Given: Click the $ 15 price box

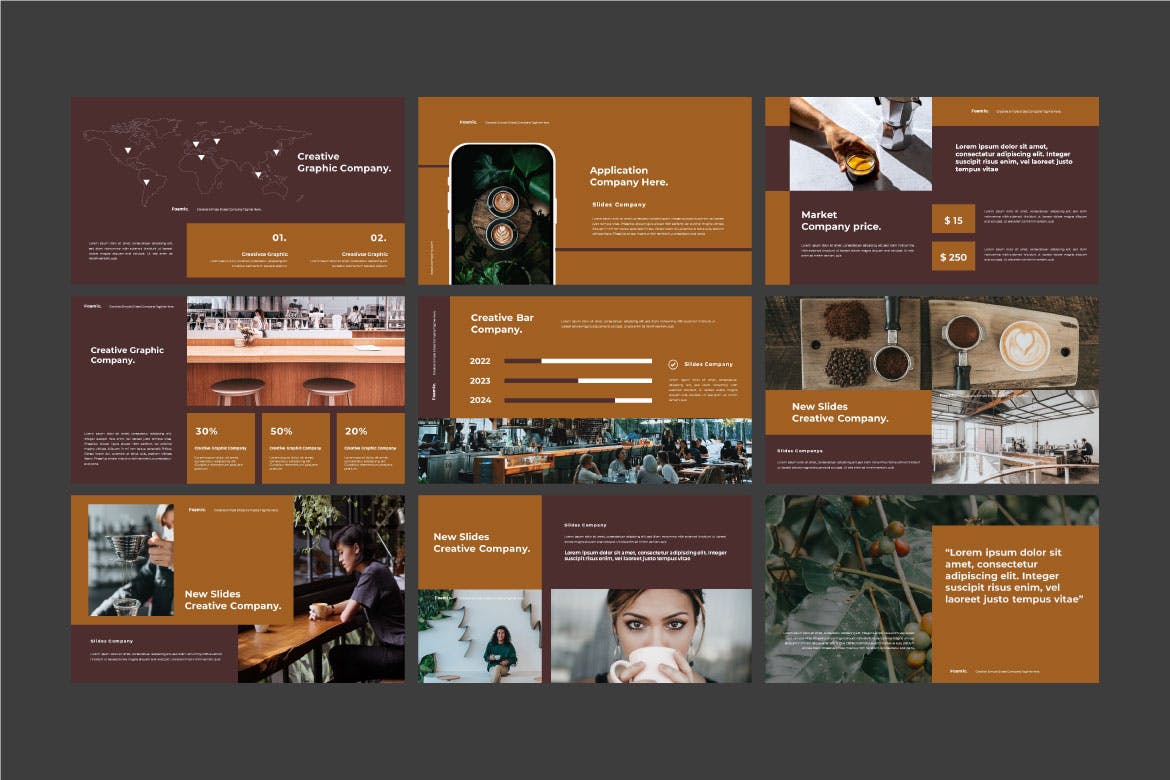Looking at the screenshot, I should pyautogui.click(x=954, y=220).
